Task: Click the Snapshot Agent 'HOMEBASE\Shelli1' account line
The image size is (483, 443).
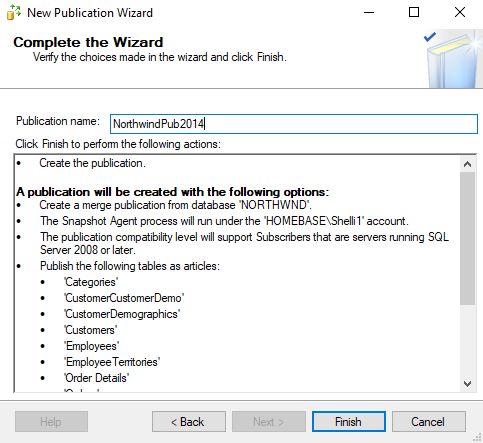Action: 224,221
